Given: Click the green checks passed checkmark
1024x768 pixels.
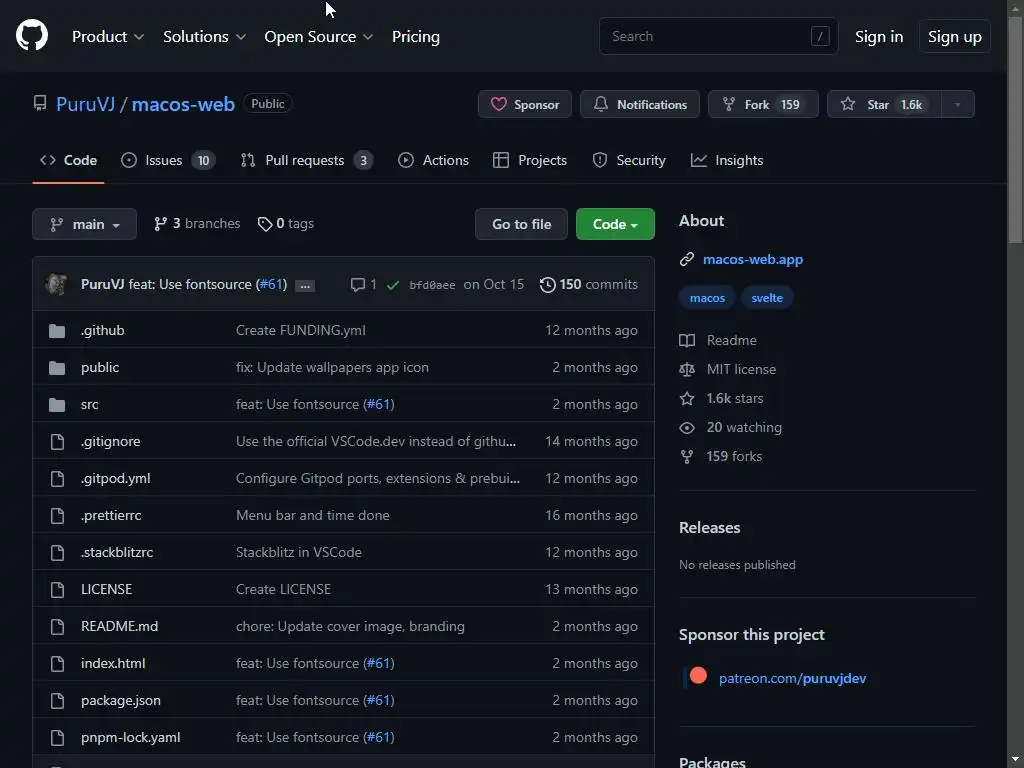Looking at the screenshot, I should pos(392,285).
